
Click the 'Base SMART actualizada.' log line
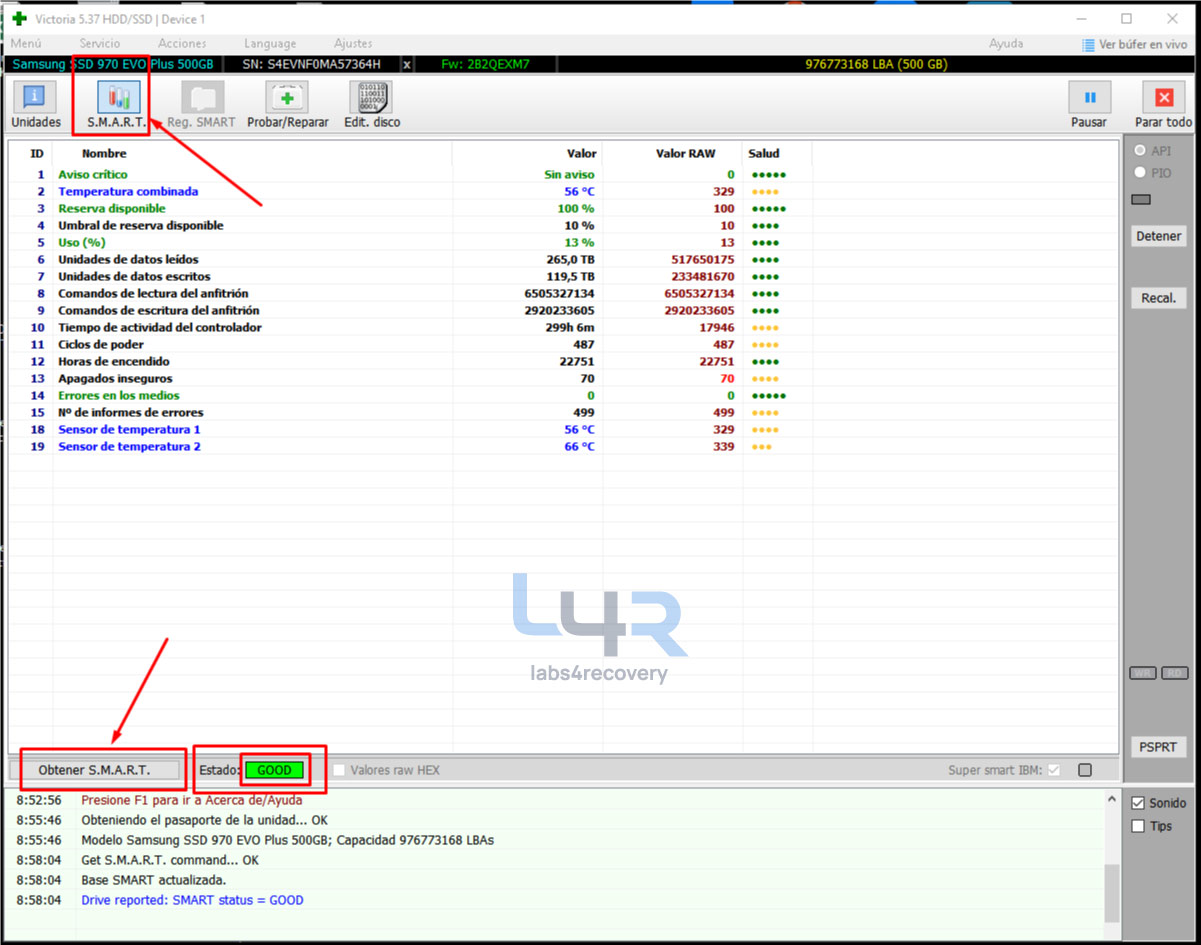pos(154,880)
